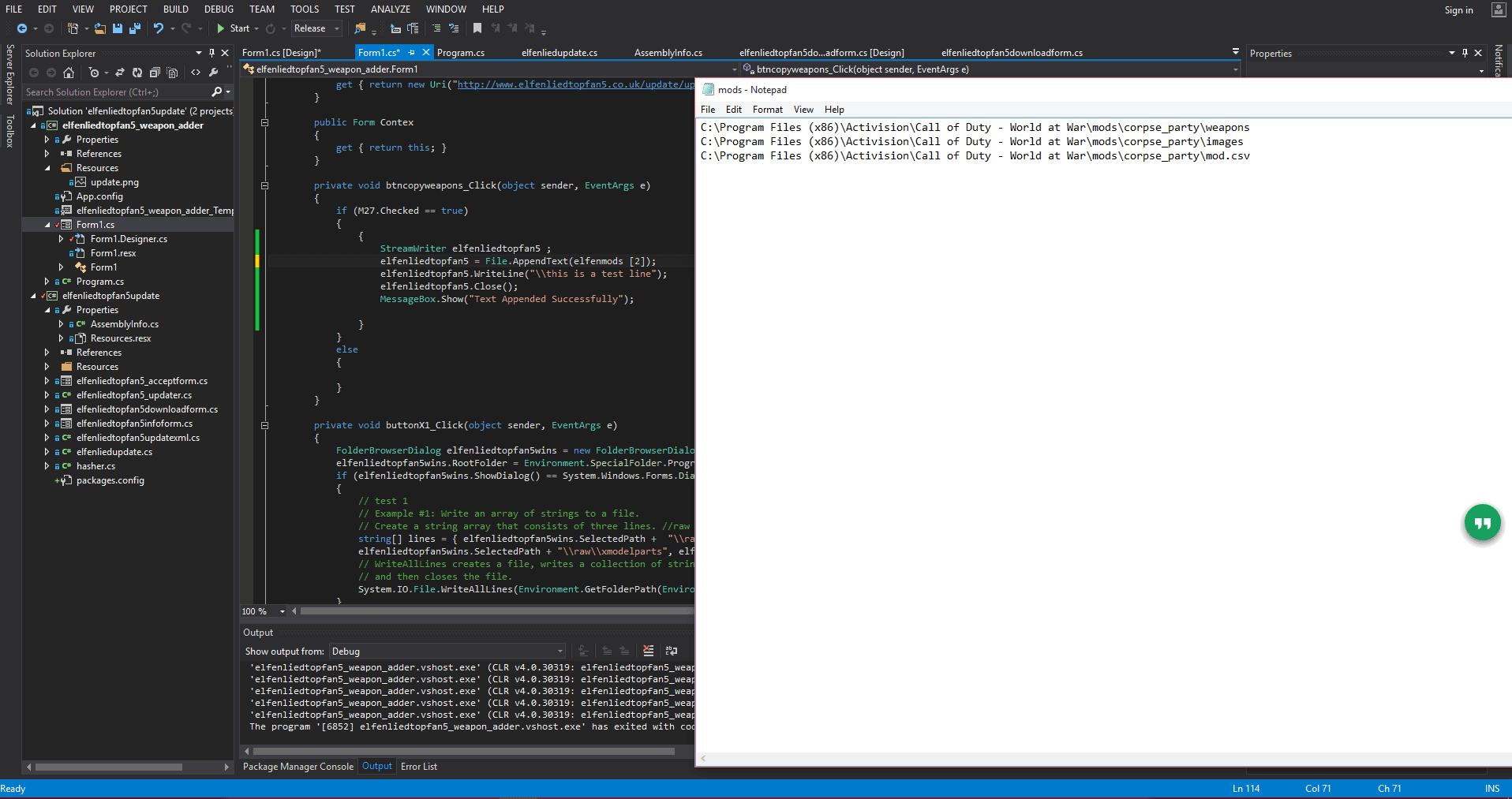The width and height of the screenshot is (1512, 799).
Task: Open the Start button dropdown arrow
Action: (x=256, y=28)
